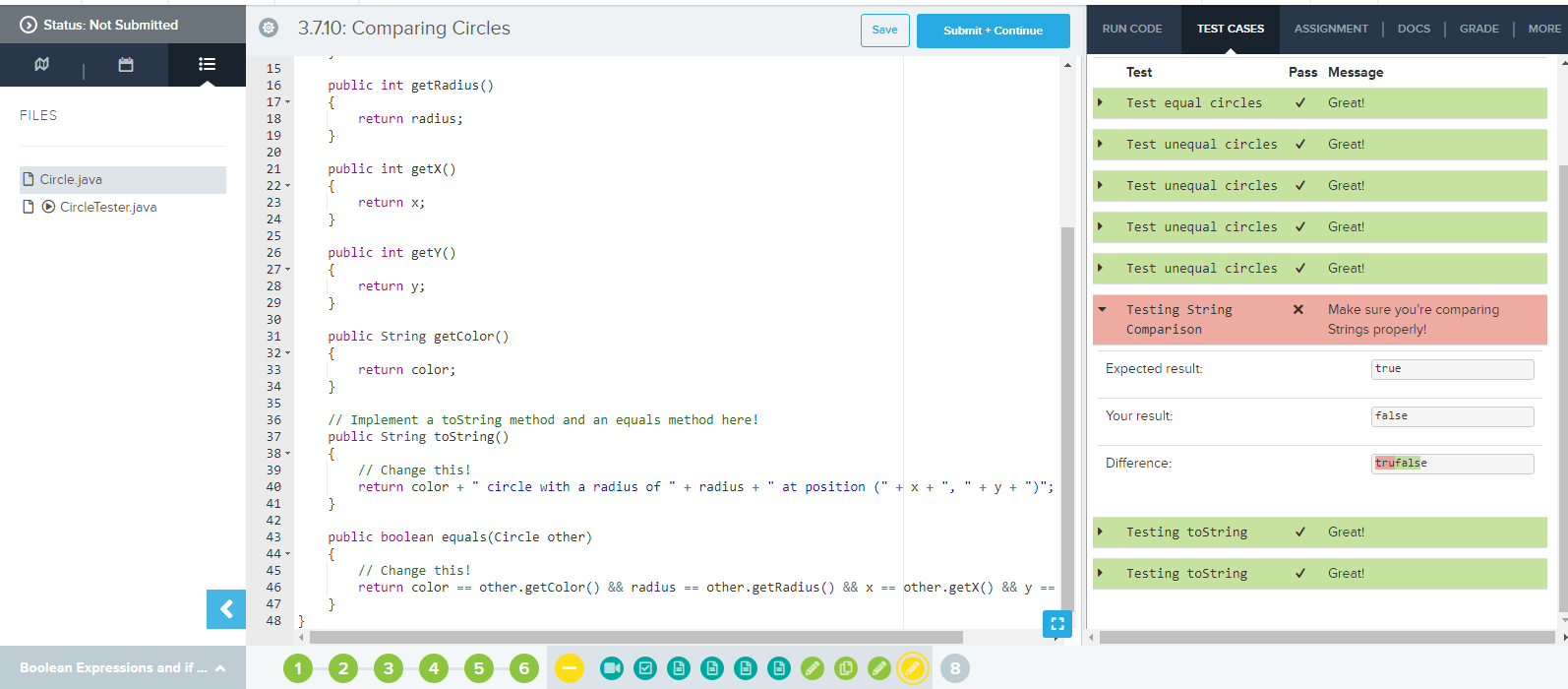
Task: Open the editor settings gear icon
Action: click(x=269, y=29)
